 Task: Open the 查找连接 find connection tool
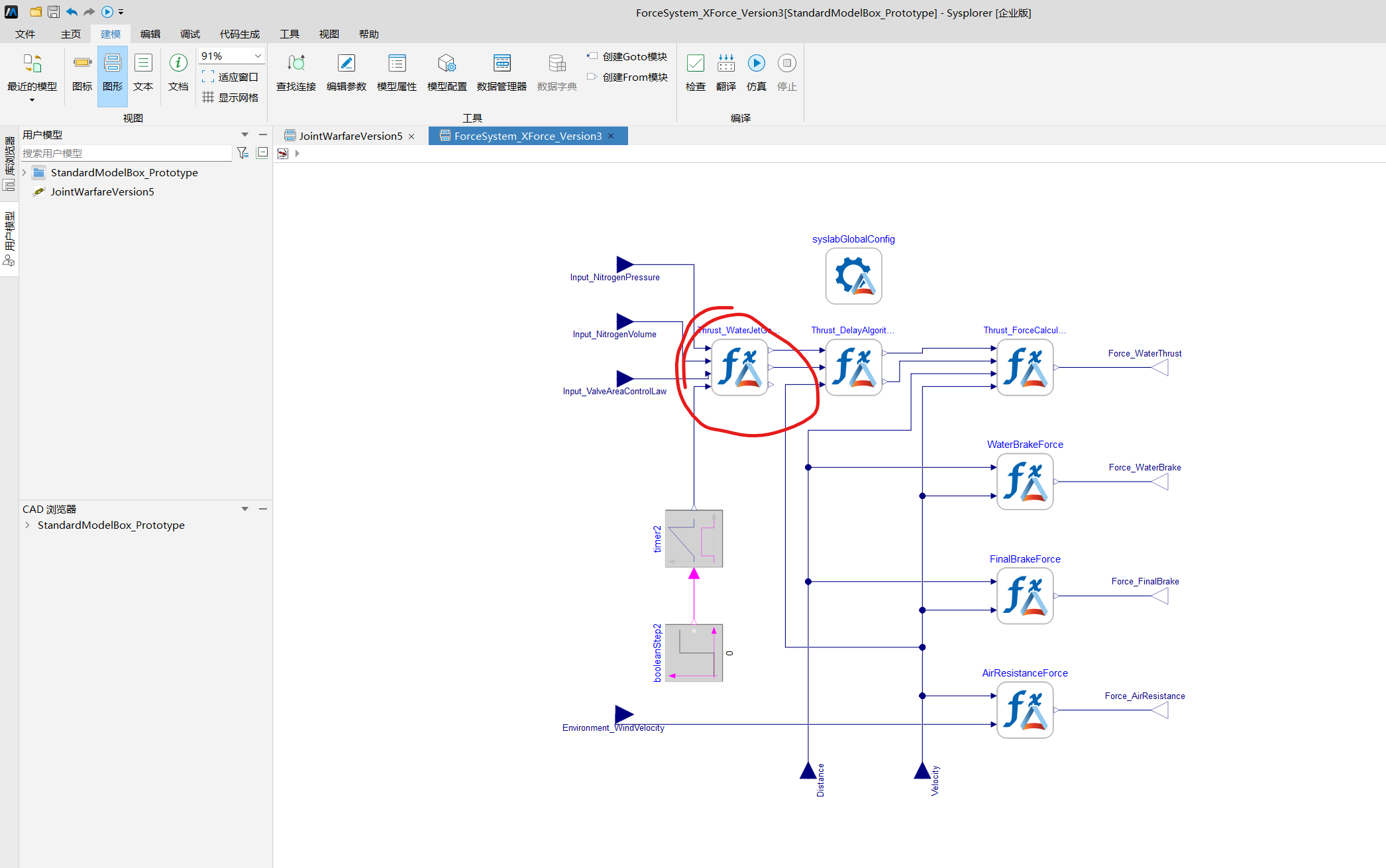click(x=296, y=72)
